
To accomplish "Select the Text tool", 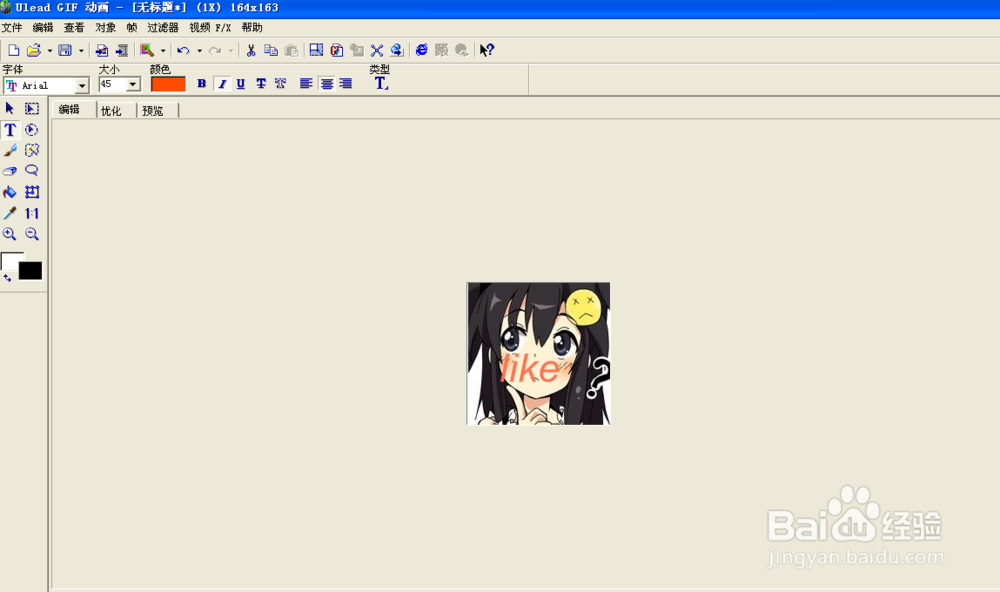I will click(10, 130).
